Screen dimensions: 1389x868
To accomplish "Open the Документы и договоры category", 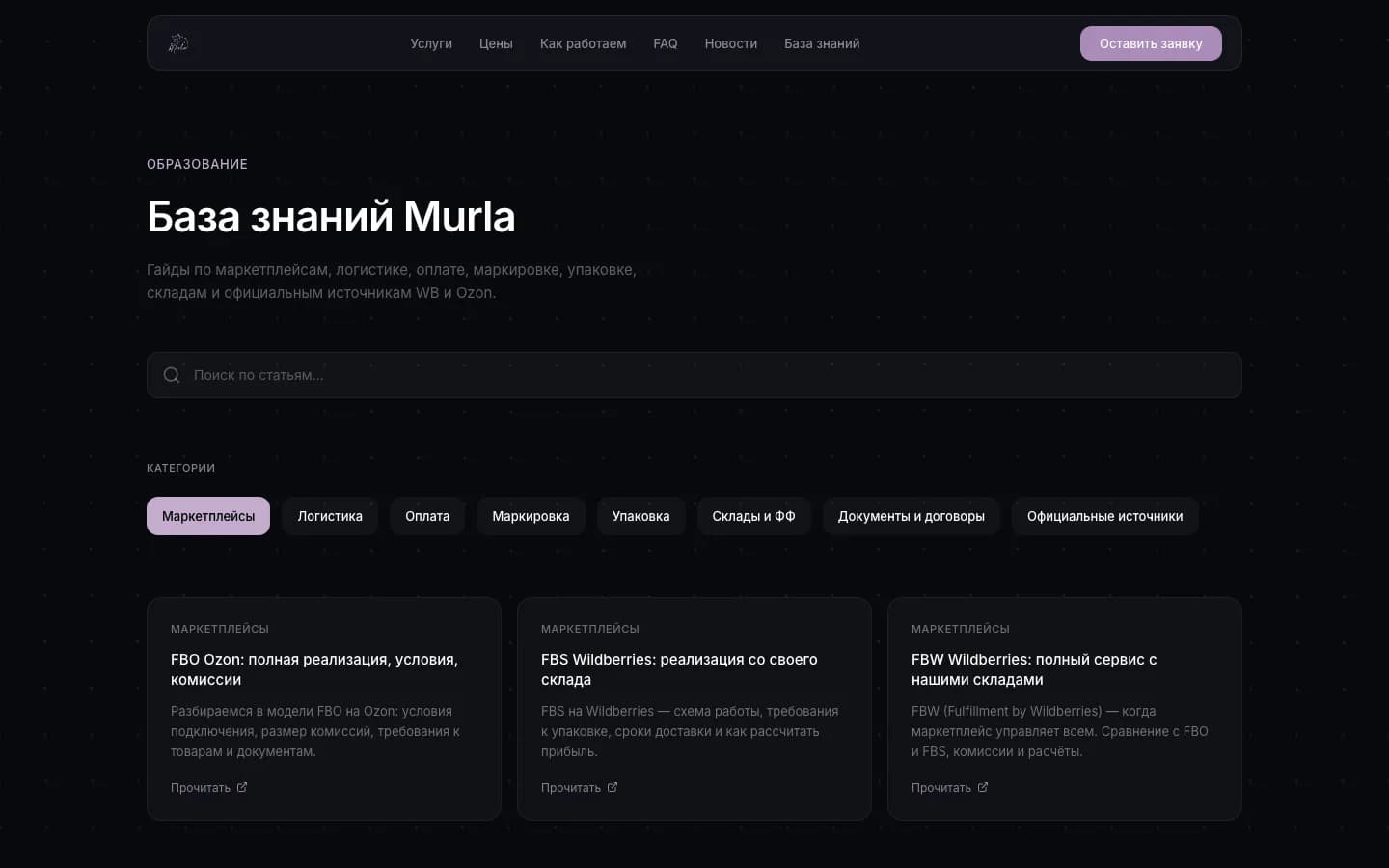I will pyautogui.click(x=912, y=516).
